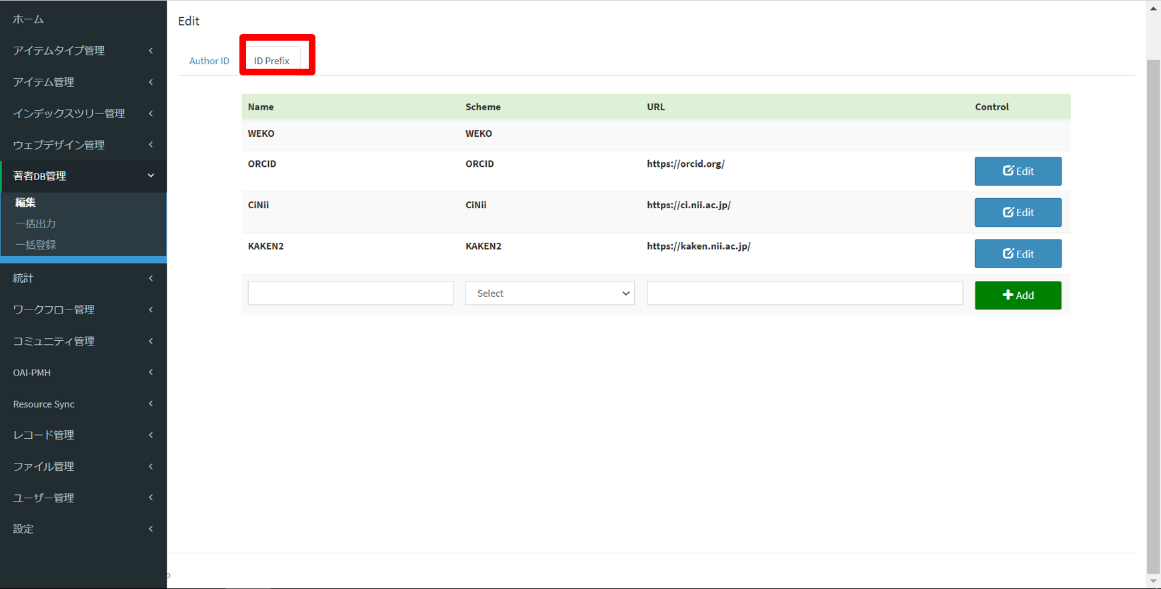This screenshot has height=589, width=1161.
Task: Click Edit button for KAKEN2 row
Action: [x=1017, y=253]
